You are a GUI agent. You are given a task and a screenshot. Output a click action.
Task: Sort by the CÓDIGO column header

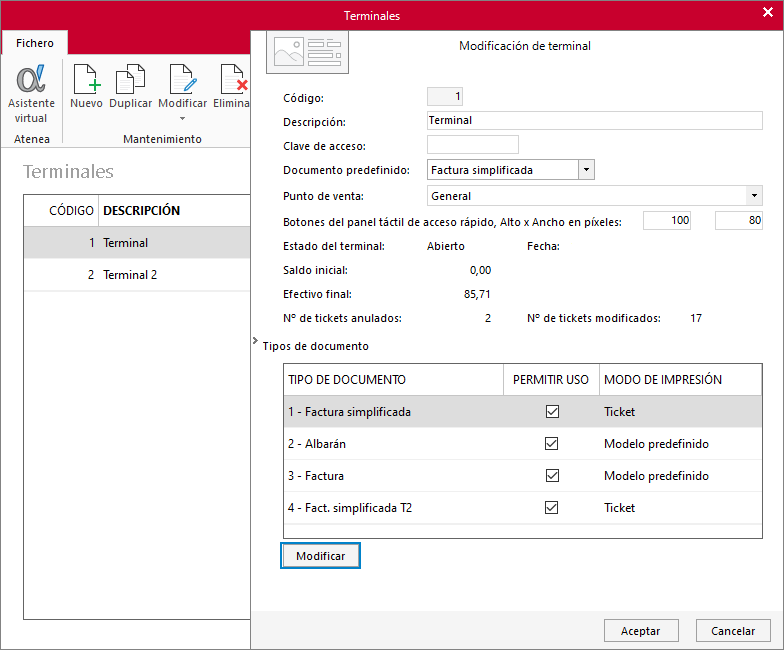62,210
